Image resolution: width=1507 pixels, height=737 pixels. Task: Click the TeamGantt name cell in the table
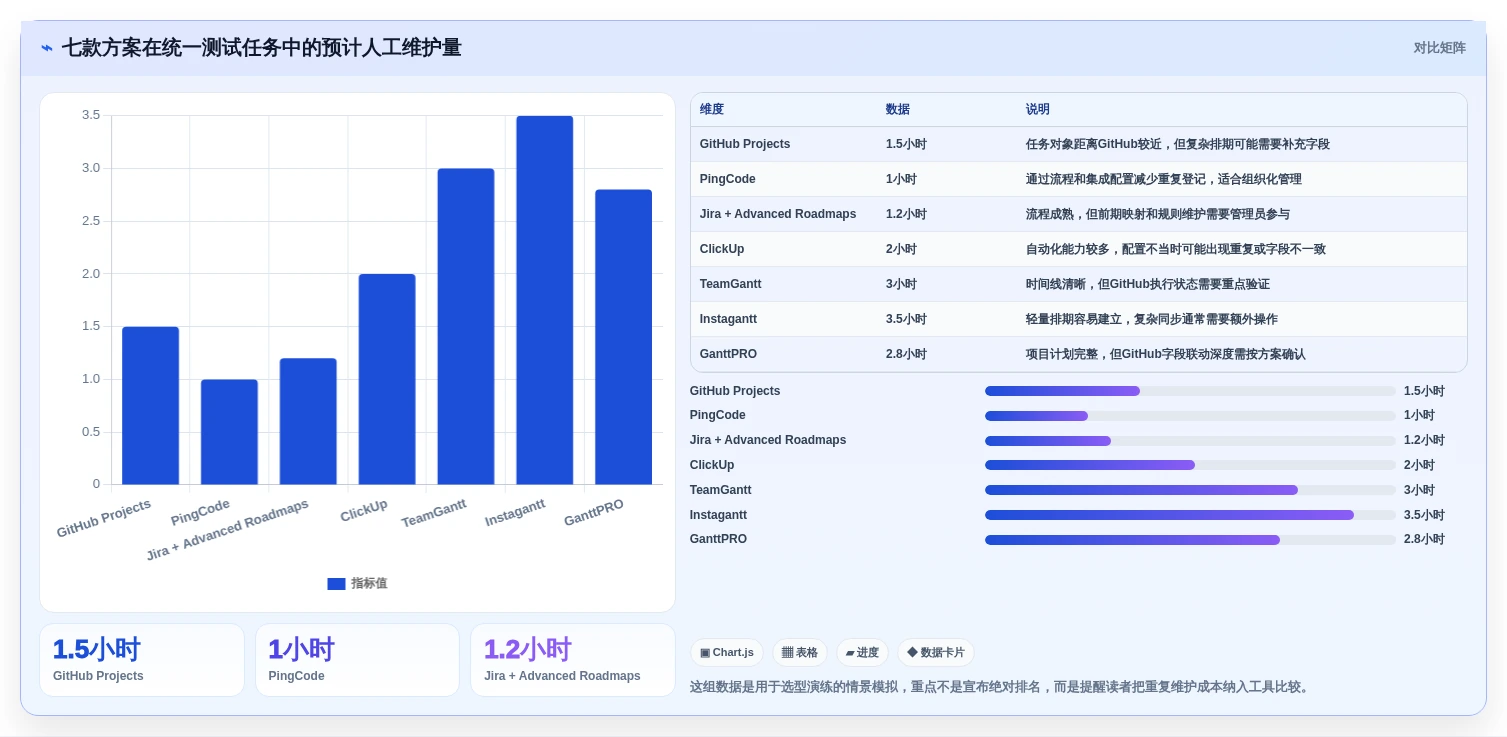tap(731, 284)
